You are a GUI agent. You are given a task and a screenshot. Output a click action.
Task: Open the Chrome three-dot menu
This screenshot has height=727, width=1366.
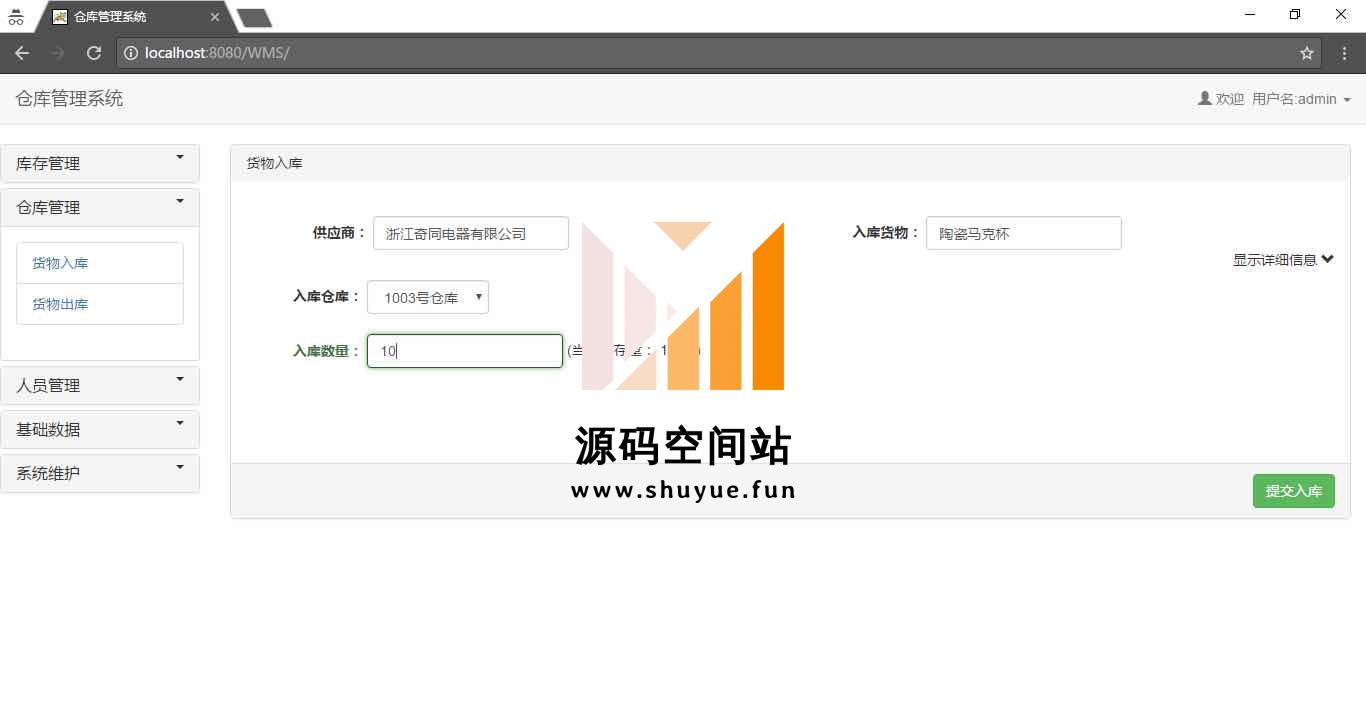tap(1344, 53)
